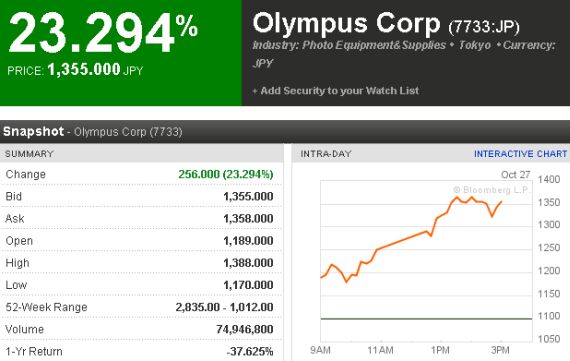Click the large 23.294% change figure
The height and width of the screenshot is (361, 570).
[103, 32]
